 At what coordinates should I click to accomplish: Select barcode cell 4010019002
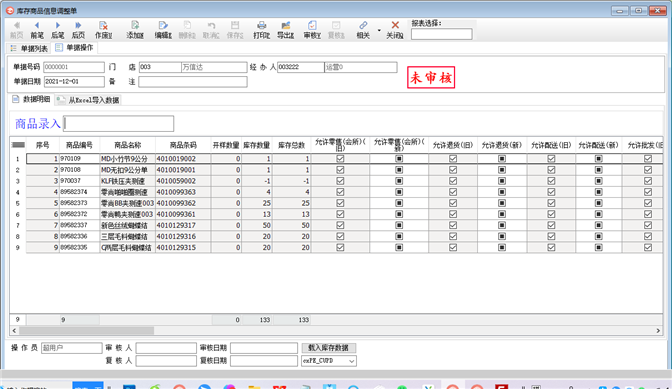pyautogui.click(x=183, y=159)
